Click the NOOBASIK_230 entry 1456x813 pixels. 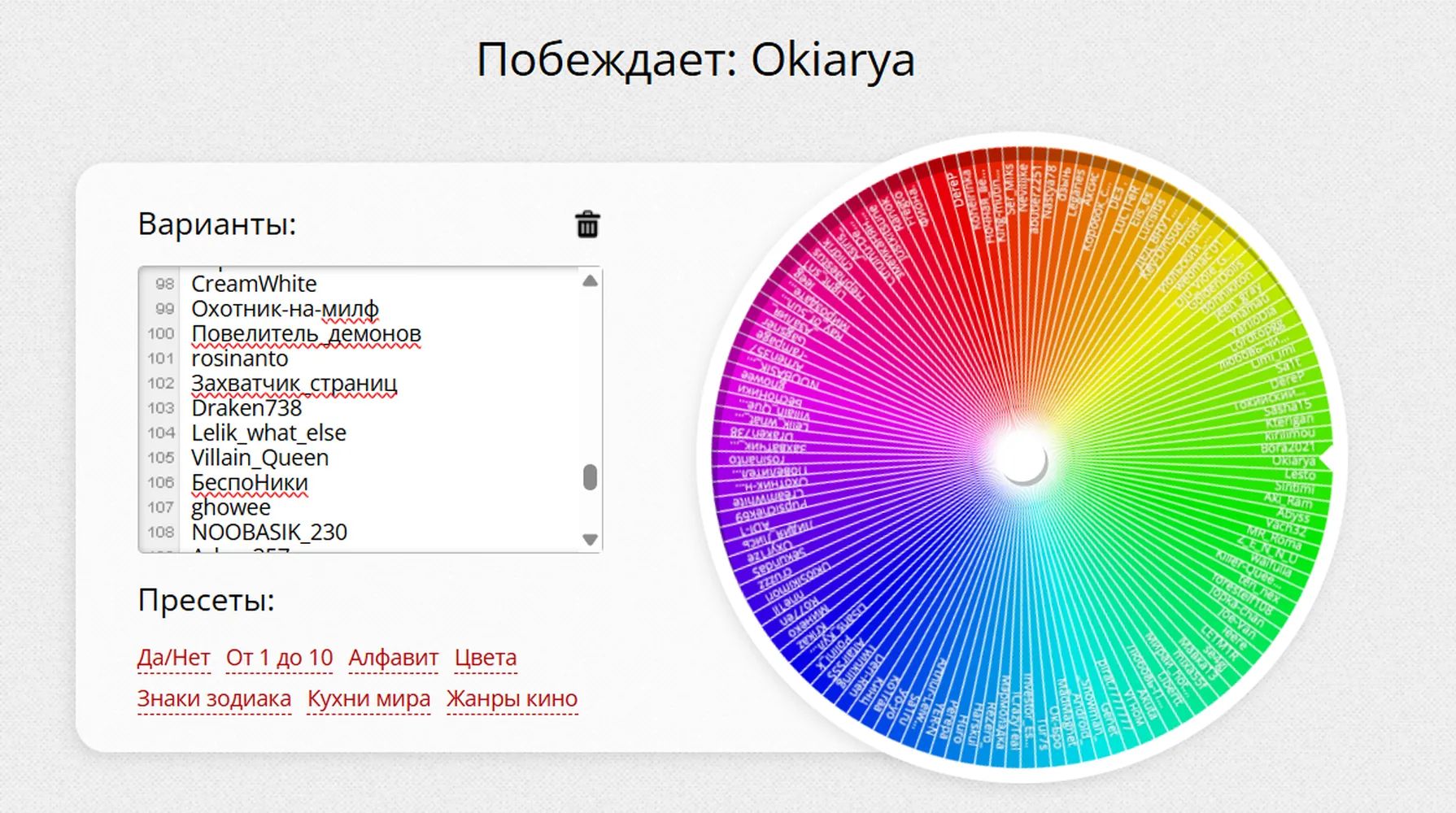coord(269,532)
